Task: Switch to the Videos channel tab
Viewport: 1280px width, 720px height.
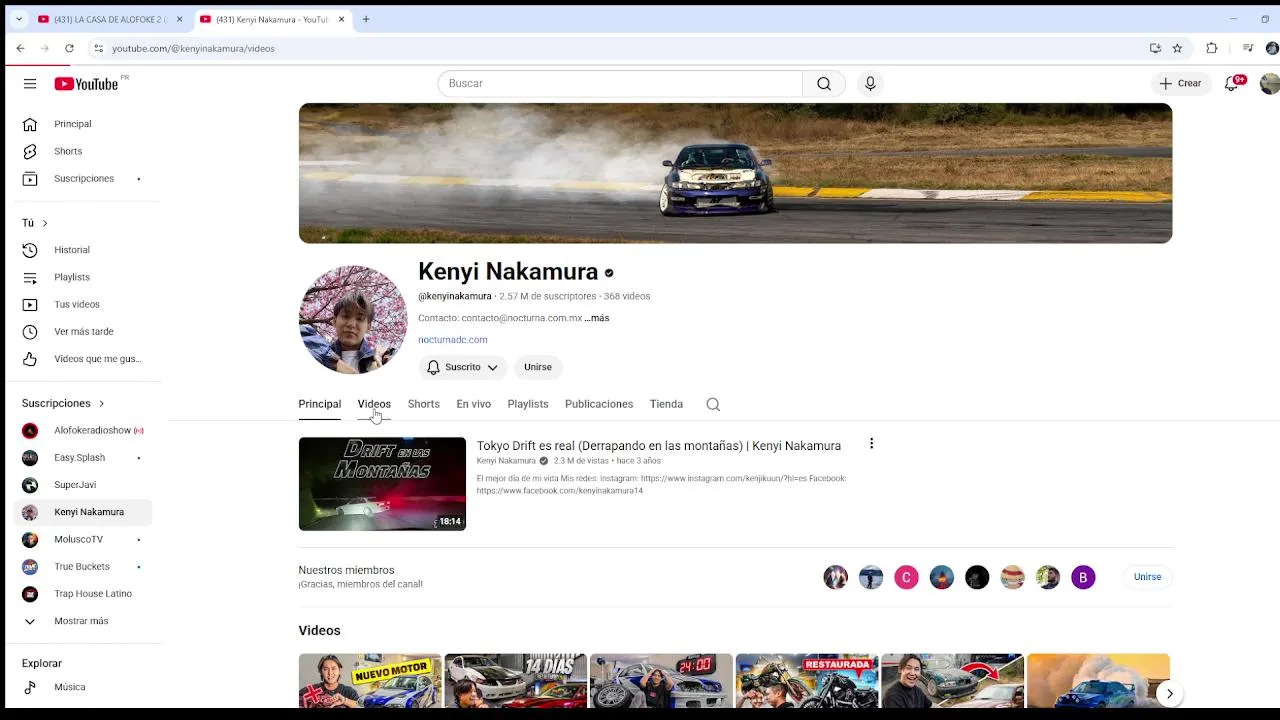Action: click(x=374, y=404)
